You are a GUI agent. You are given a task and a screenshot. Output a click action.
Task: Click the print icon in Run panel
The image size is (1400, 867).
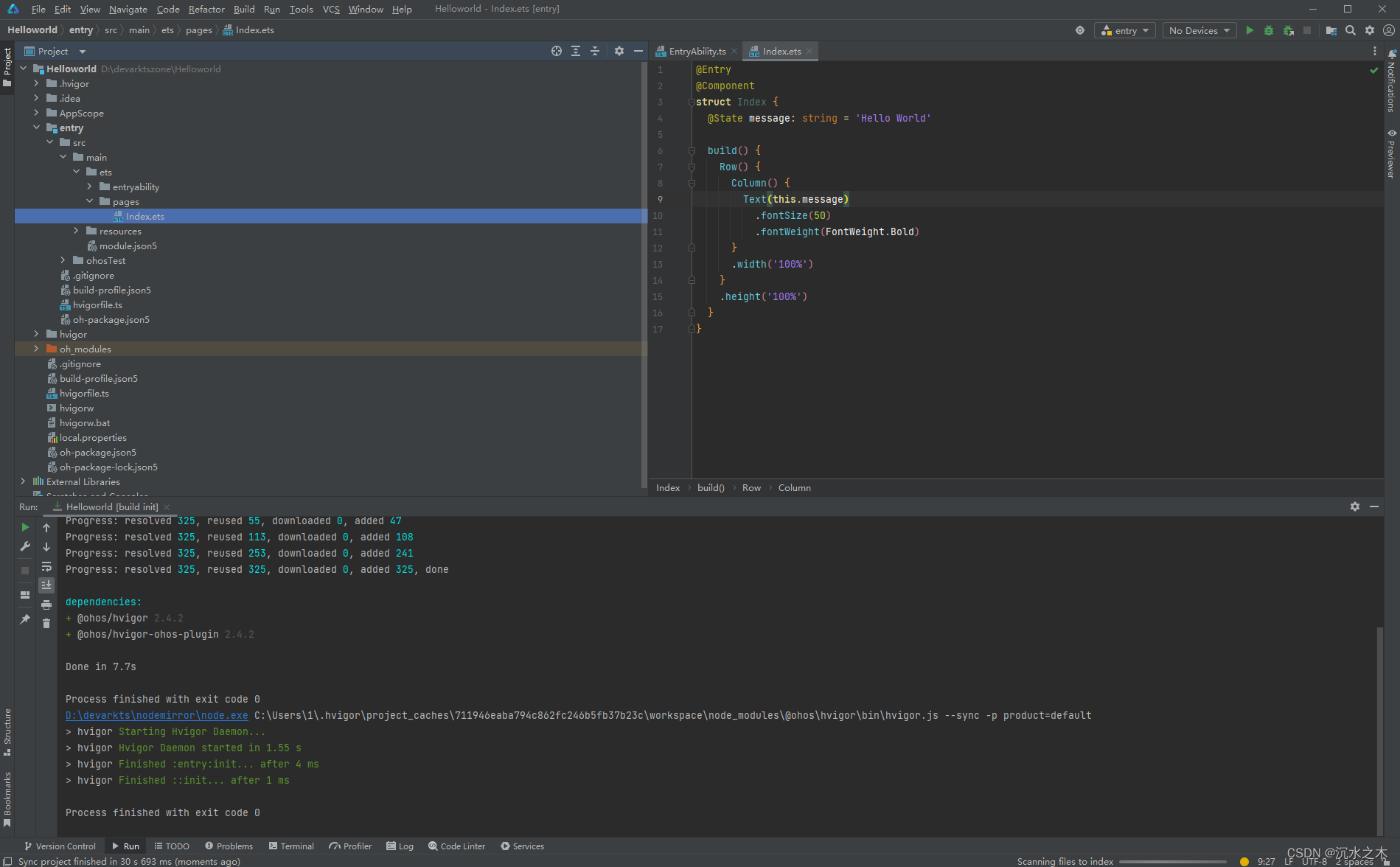click(x=46, y=605)
